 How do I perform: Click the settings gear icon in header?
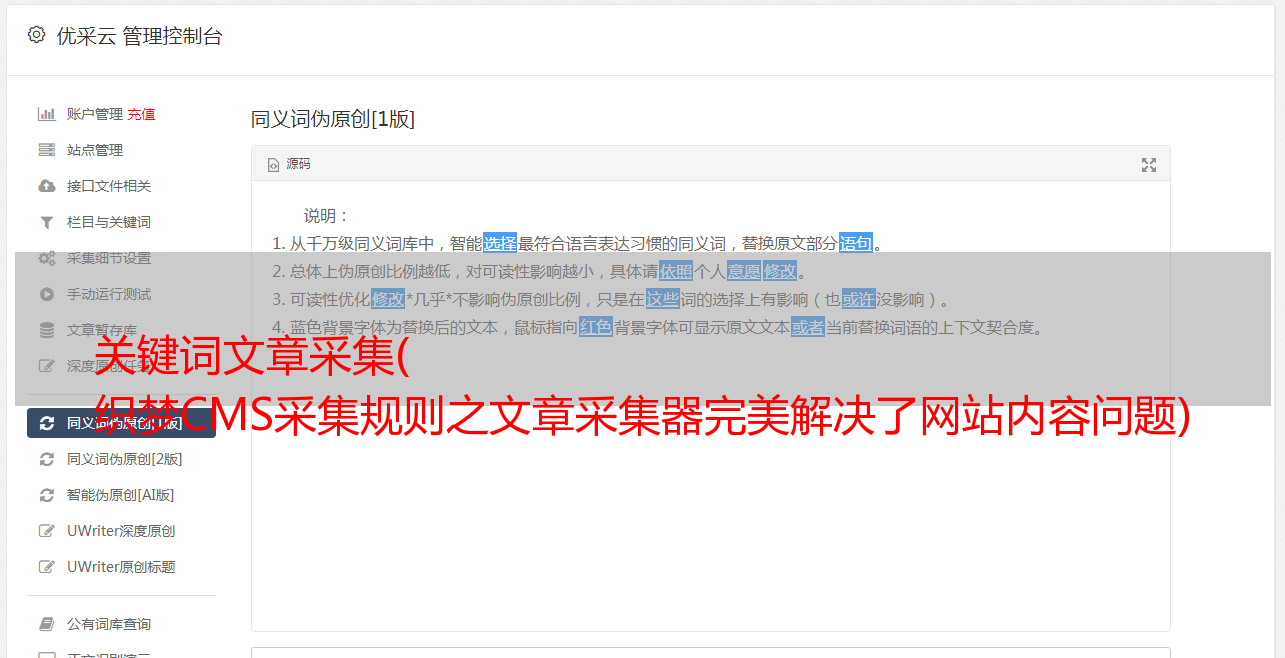pyautogui.click(x=37, y=35)
